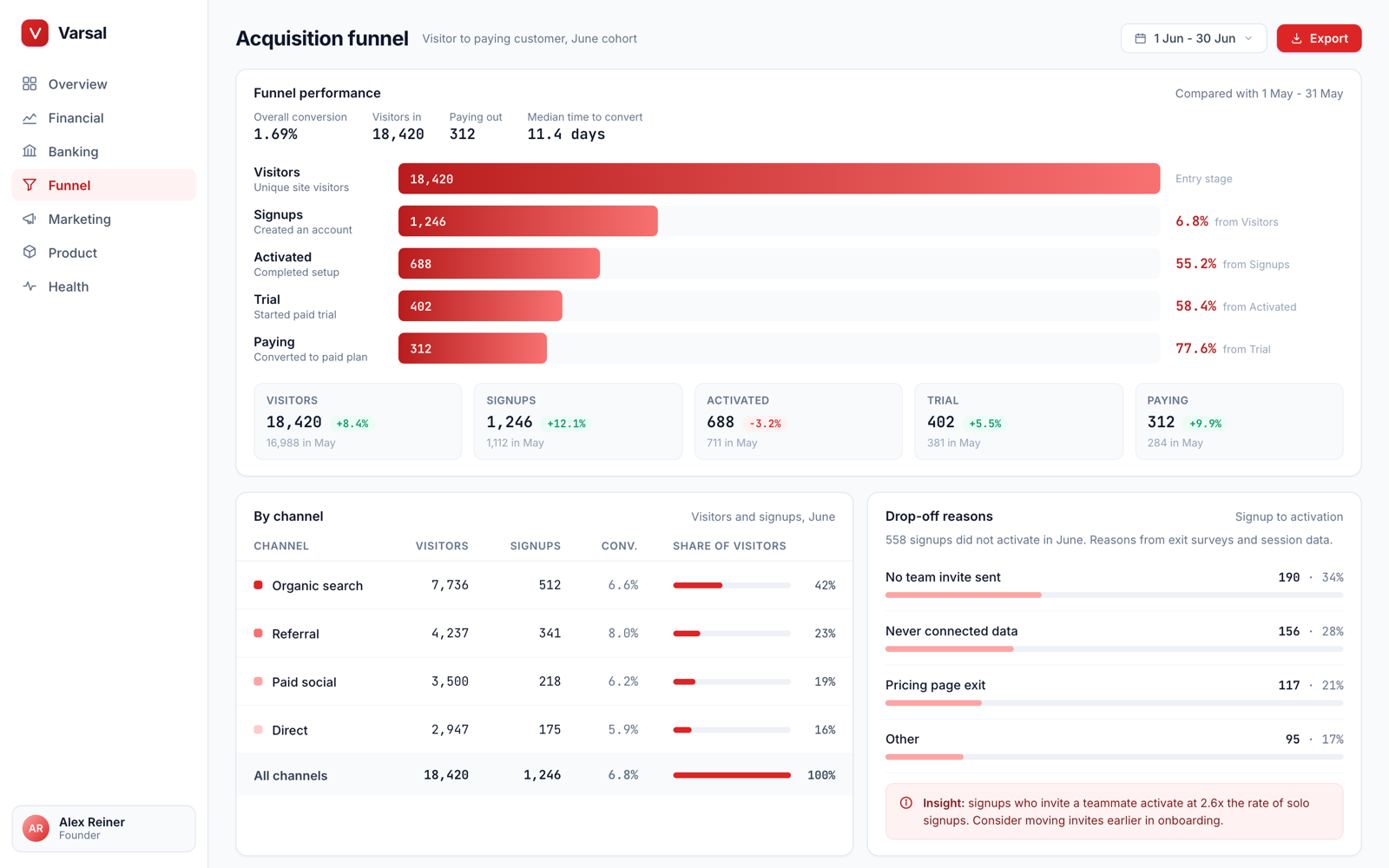
Task: Click the Referral channel name
Action: tap(295, 635)
